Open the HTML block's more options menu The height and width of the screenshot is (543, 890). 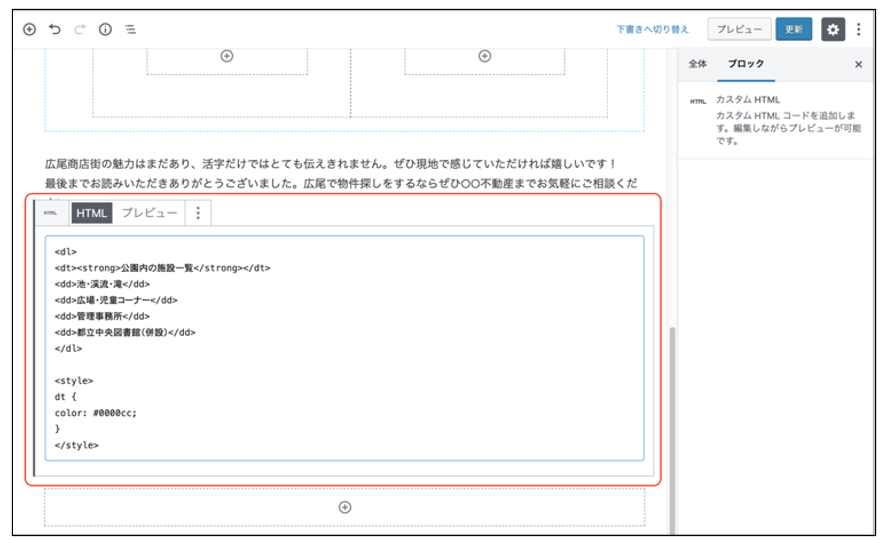click(x=198, y=213)
